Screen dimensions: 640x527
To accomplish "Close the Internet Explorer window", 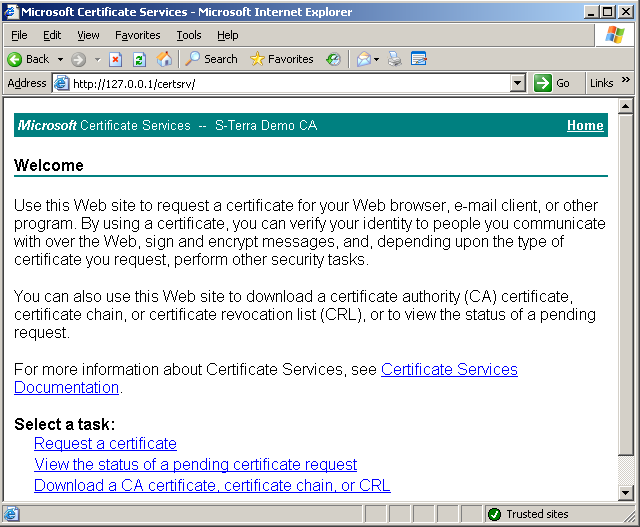I will [625, 12].
